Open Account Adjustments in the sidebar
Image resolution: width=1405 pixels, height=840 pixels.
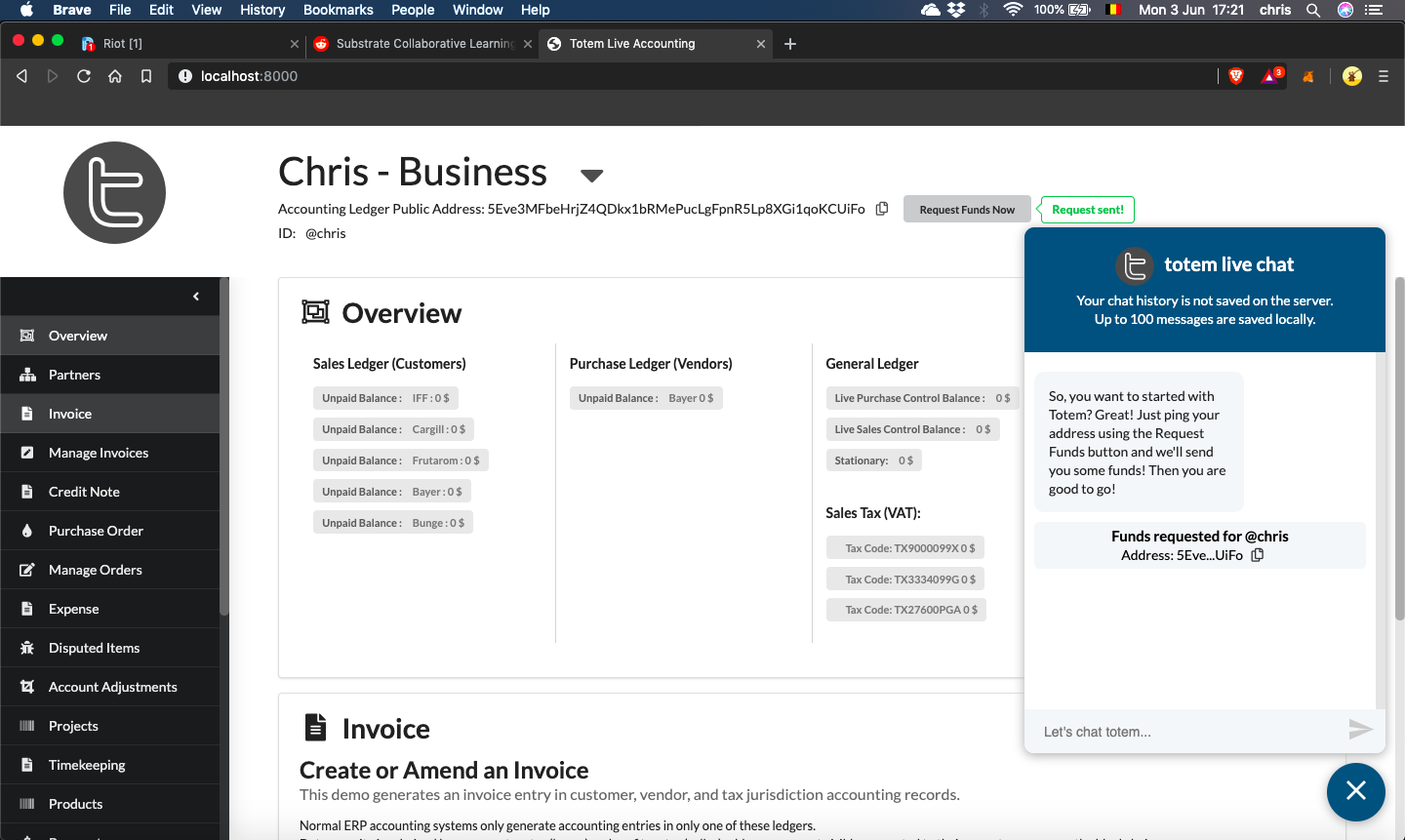[109, 687]
